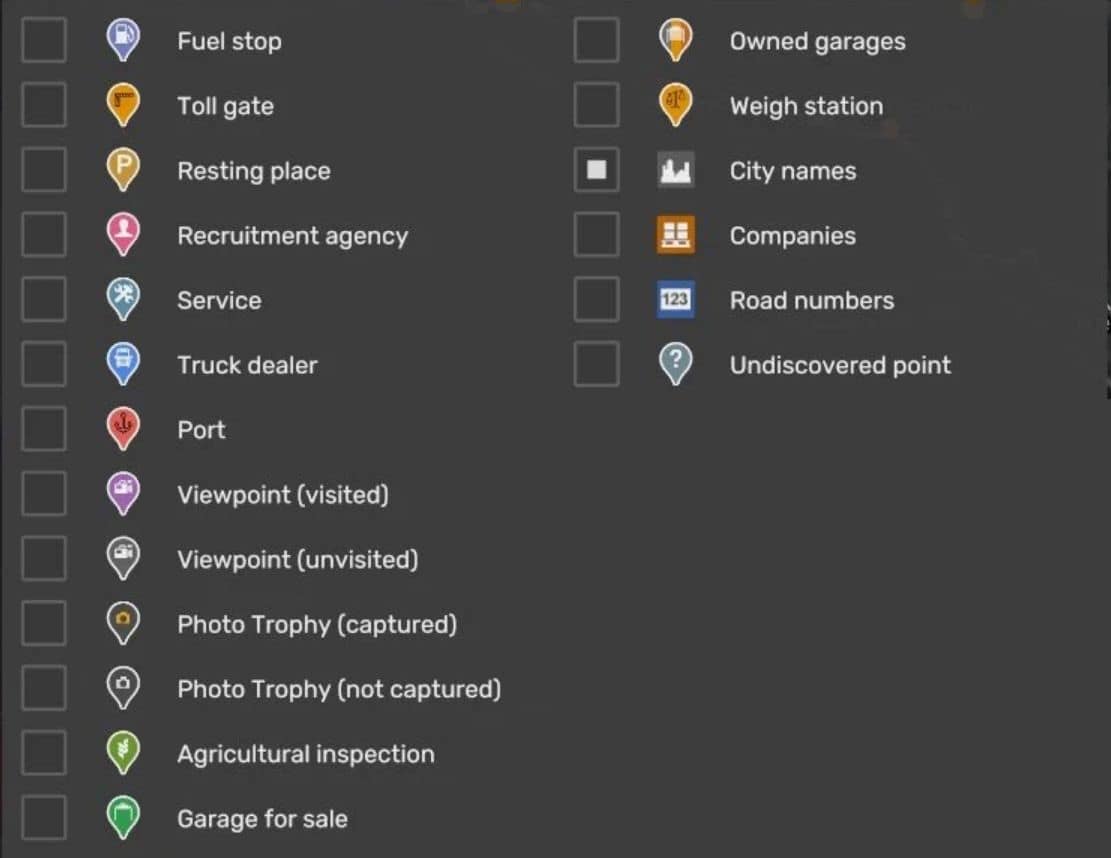Click the blue Truck dealer icon
Screen dimensions: 1111x858
click(123, 364)
